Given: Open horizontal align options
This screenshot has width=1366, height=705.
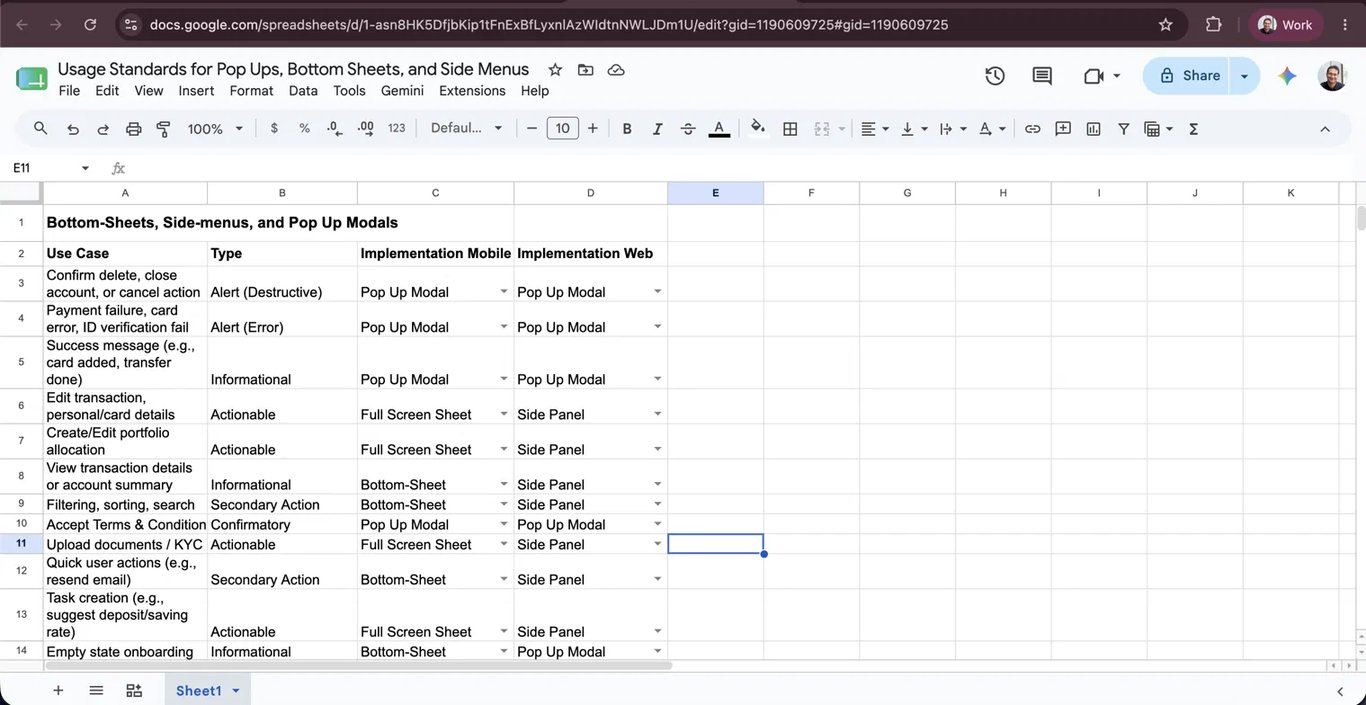Looking at the screenshot, I should (x=875, y=128).
